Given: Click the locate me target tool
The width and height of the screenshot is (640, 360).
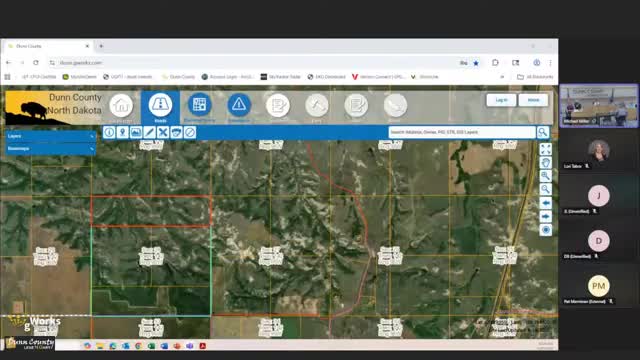Looking at the screenshot, I should [546, 230].
